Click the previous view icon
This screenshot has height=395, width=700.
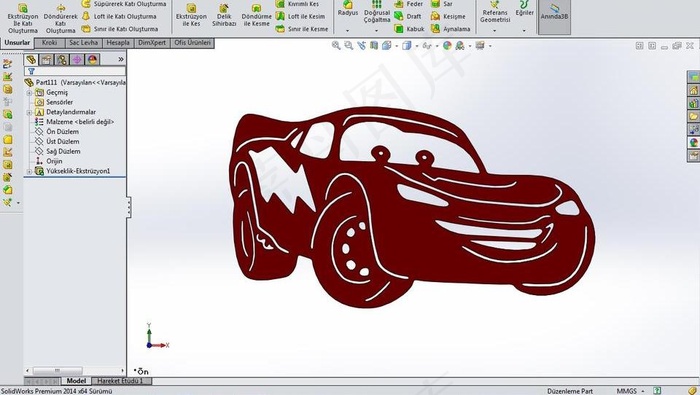pos(361,46)
